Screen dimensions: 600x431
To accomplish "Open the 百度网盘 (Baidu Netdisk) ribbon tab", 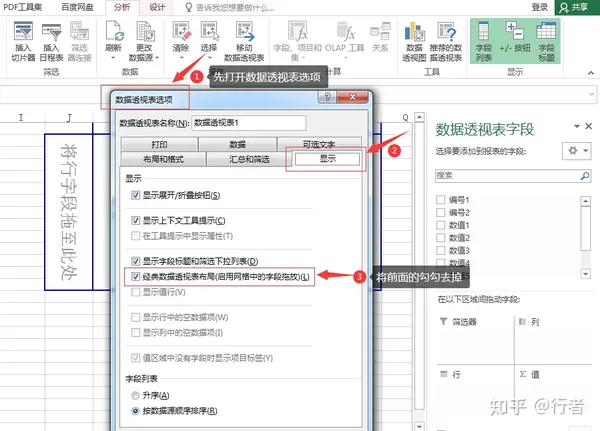I will [x=78, y=7].
